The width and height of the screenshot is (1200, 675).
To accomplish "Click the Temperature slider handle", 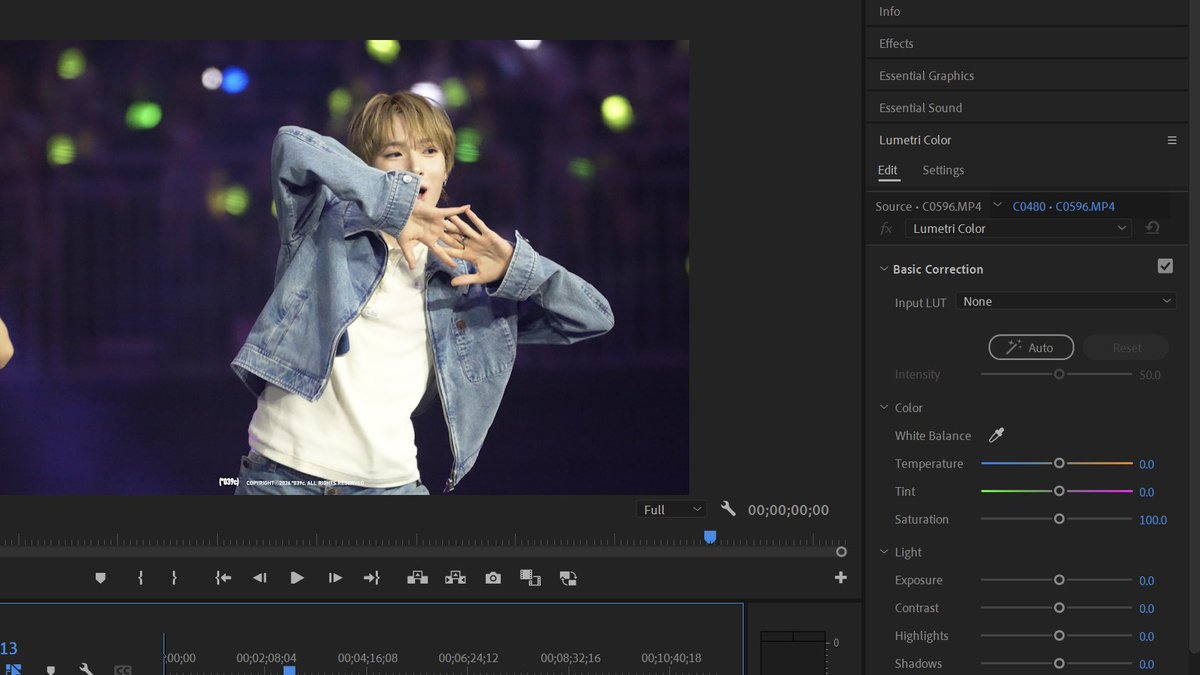I will click(1058, 463).
